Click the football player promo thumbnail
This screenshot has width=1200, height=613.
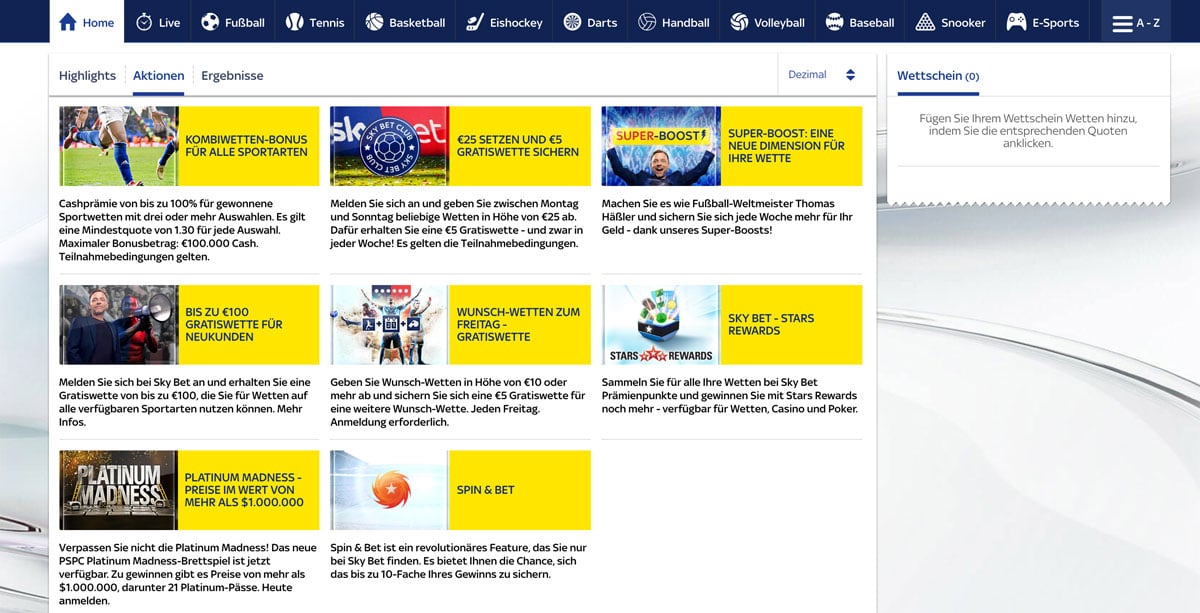click(x=119, y=146)
